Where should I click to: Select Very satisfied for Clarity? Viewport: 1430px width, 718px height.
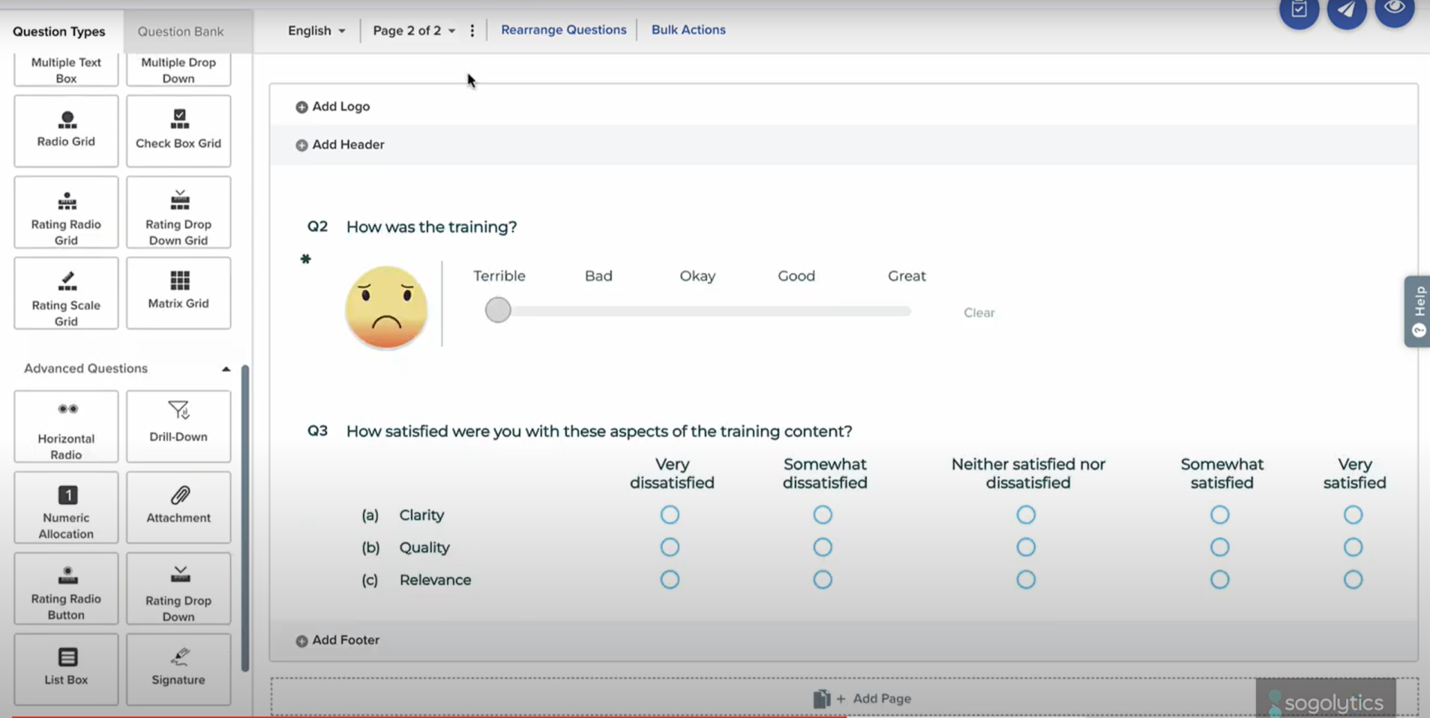(1353, 515)
